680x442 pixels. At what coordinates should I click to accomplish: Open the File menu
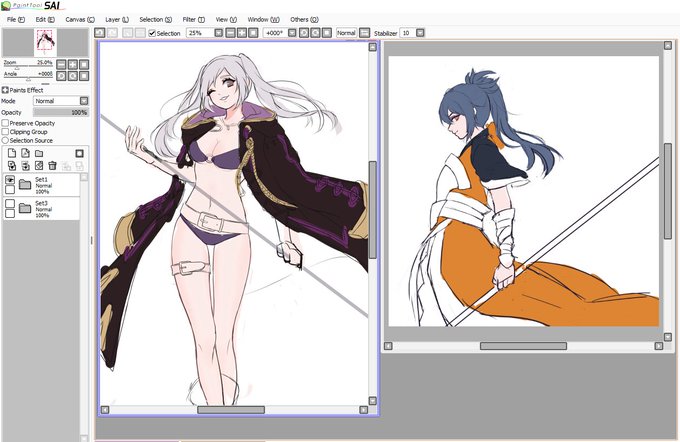click(16, 20)
